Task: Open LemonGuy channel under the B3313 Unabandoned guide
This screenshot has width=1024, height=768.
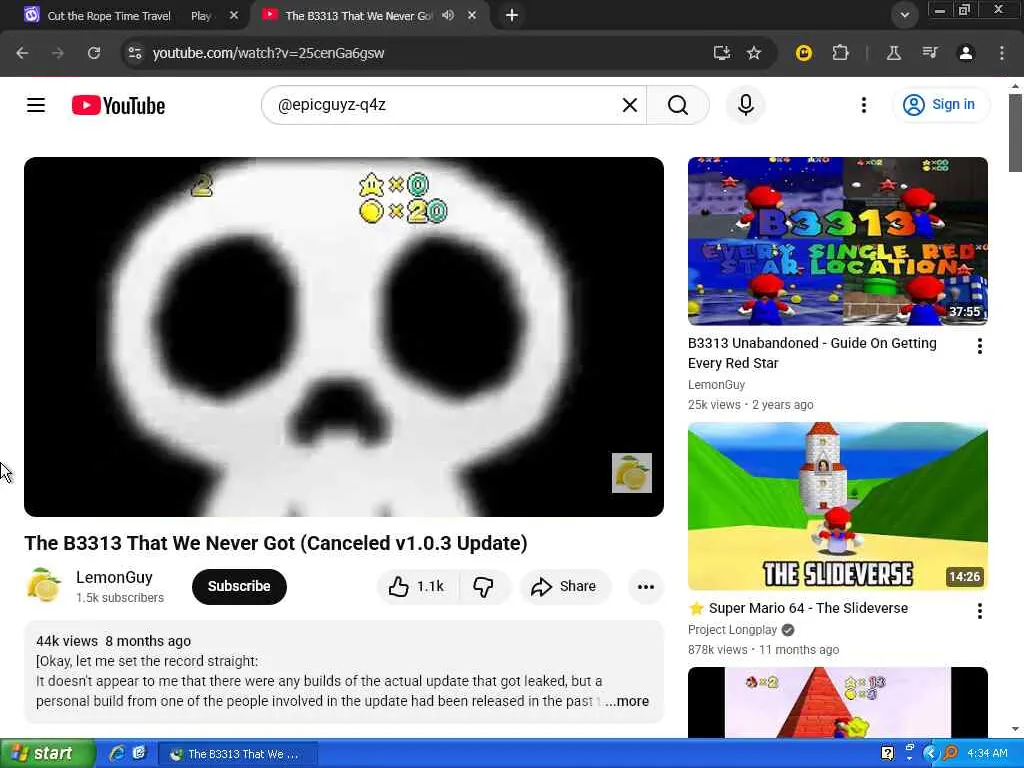Action: click(716, 385)
